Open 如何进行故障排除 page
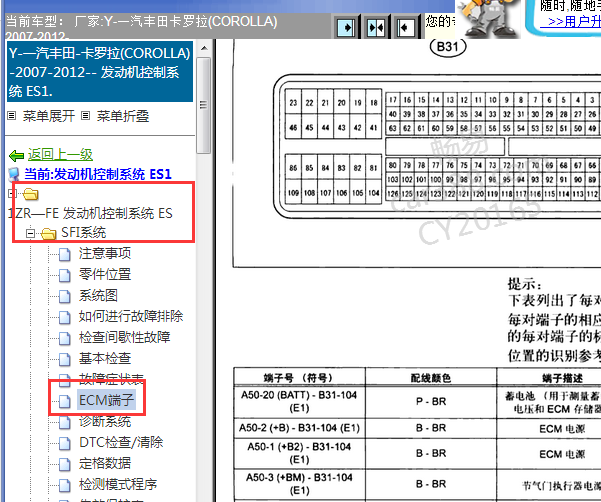 (131, 316)
